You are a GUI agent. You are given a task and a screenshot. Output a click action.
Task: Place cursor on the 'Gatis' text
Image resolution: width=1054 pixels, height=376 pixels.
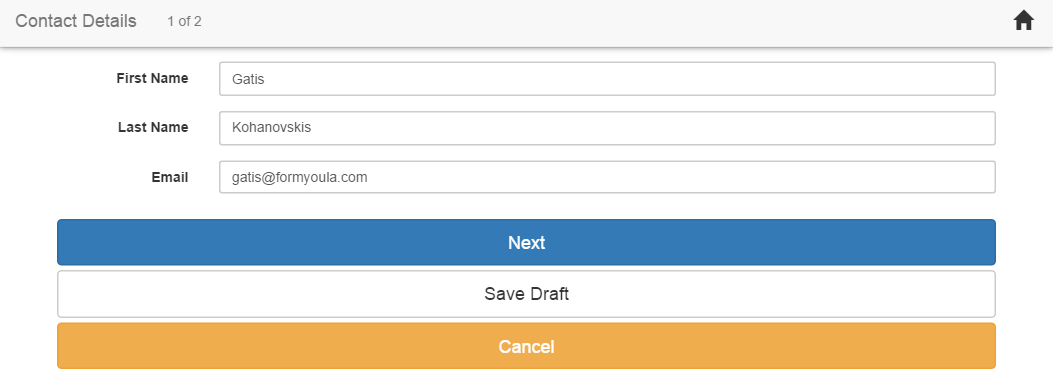[248, 79]
